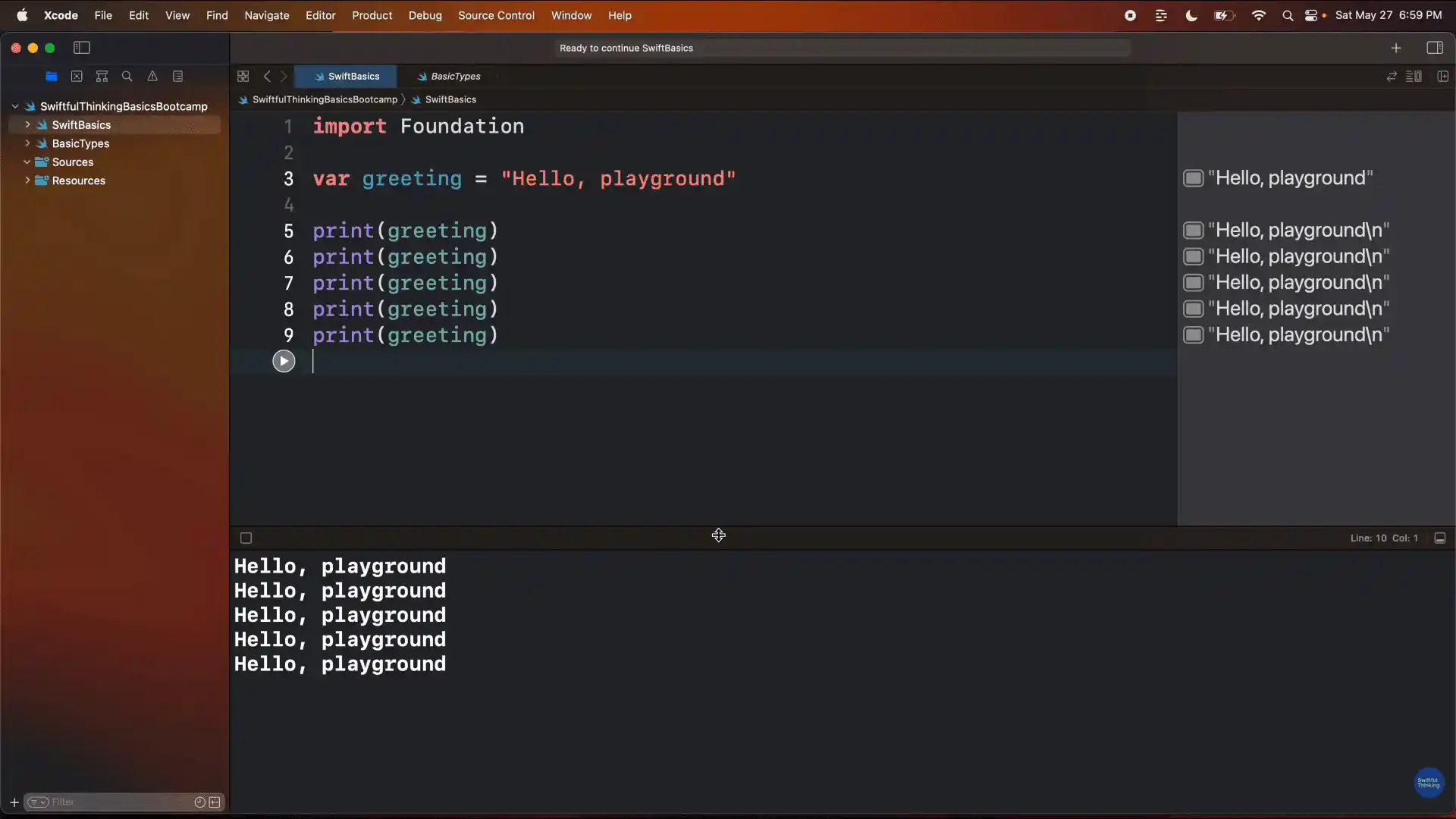Screen dimensions: 1456x819
Task: Open the Find navigator magnifier icon
Action: (127, 77)
